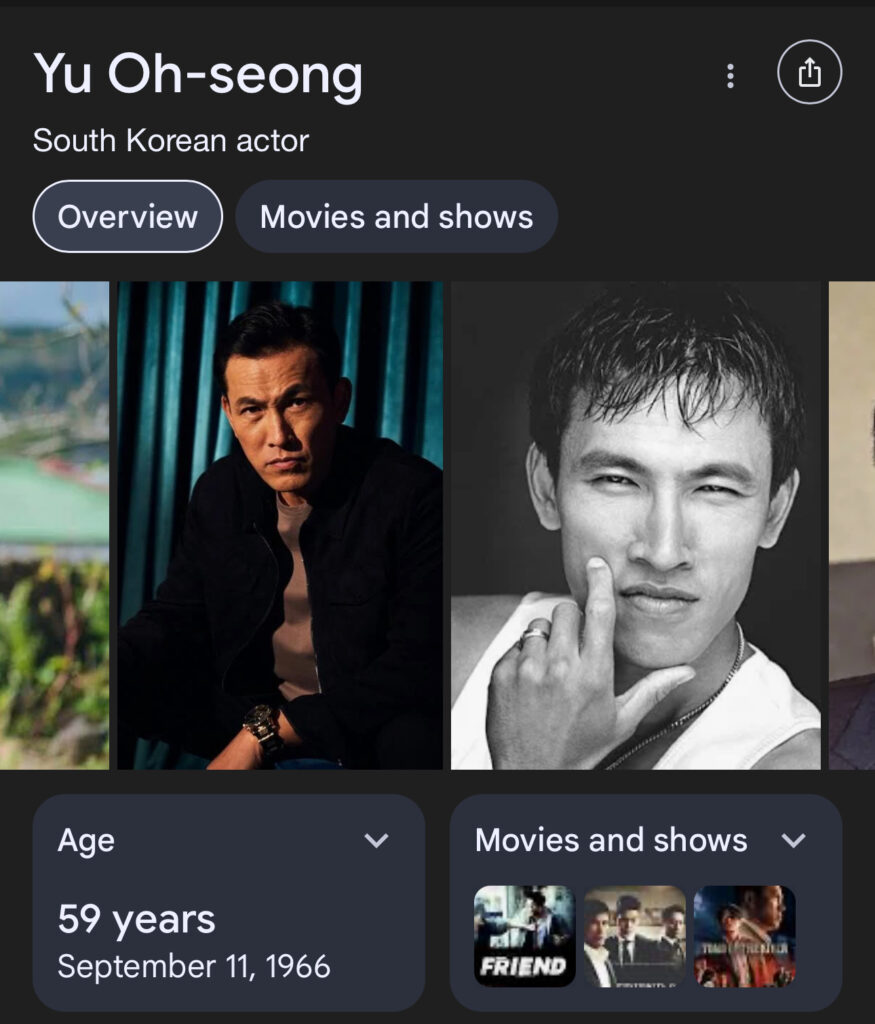Click the September 11, 1966 birth date
Viewport: 875px width, 1024px height.
194,966
